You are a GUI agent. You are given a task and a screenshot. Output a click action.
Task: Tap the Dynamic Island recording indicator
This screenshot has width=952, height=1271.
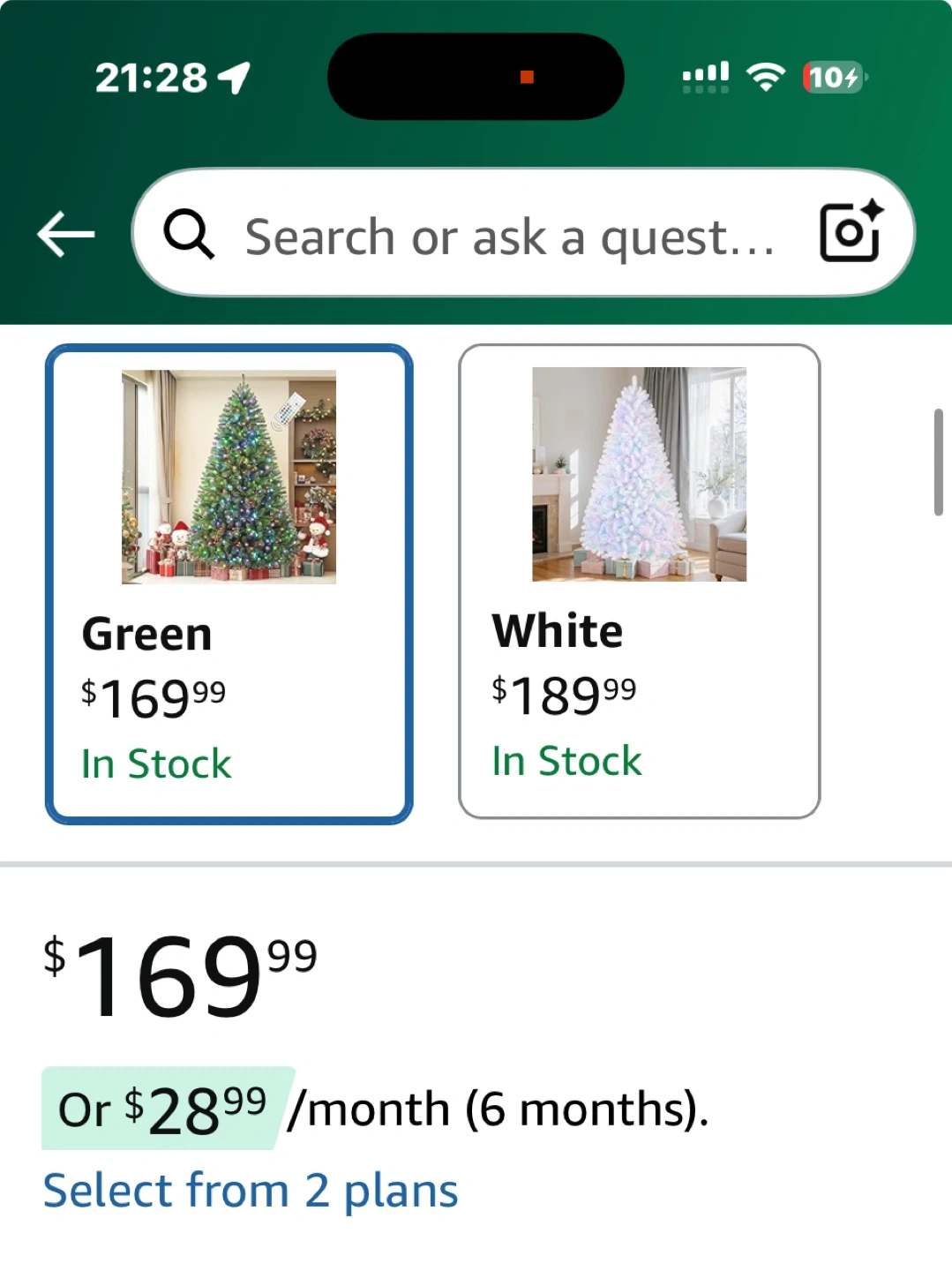point(527,78)
